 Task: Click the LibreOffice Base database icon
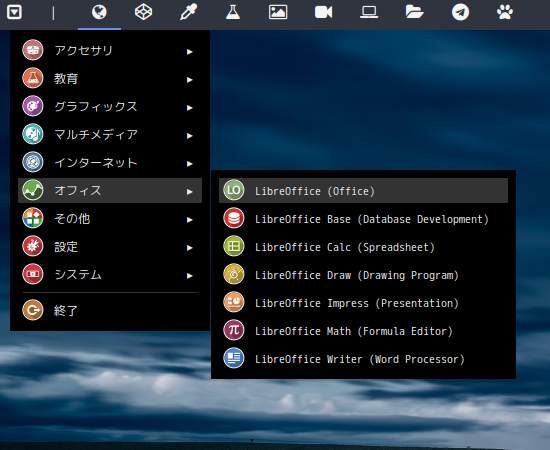234,218
